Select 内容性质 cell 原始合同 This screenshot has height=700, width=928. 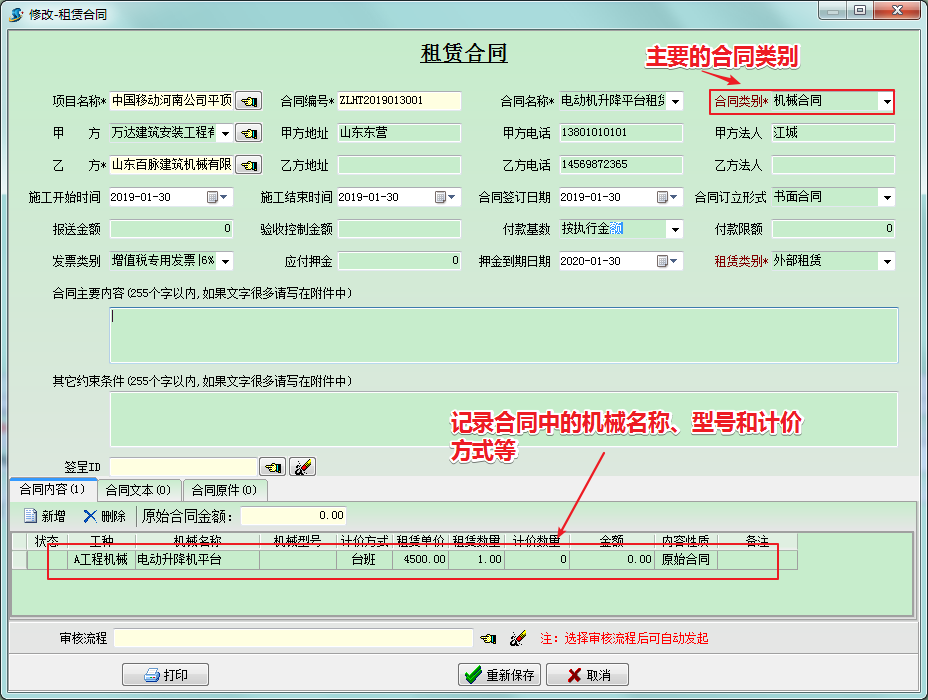coord(686,560)
